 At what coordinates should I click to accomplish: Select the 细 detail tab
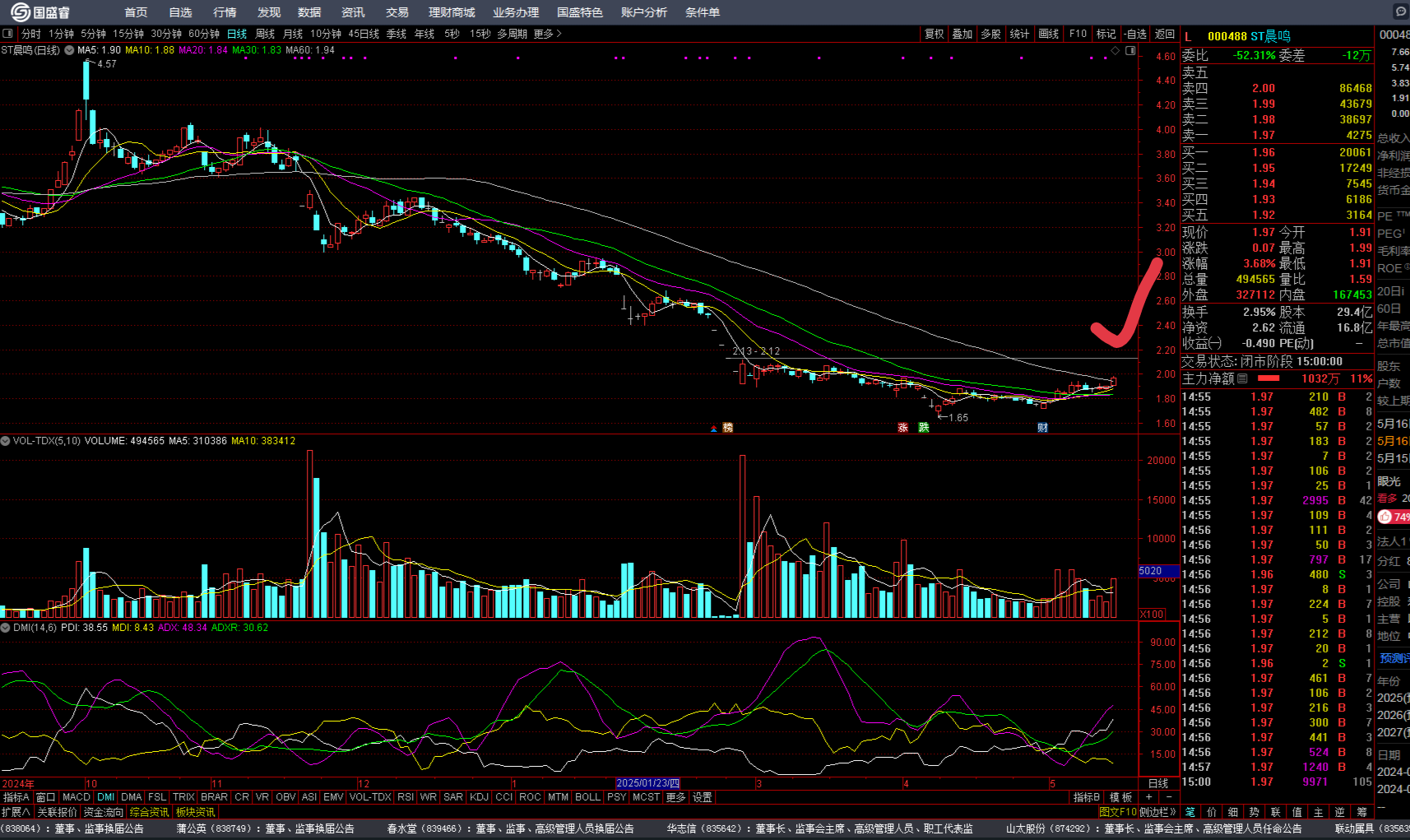pos(1232,812)
